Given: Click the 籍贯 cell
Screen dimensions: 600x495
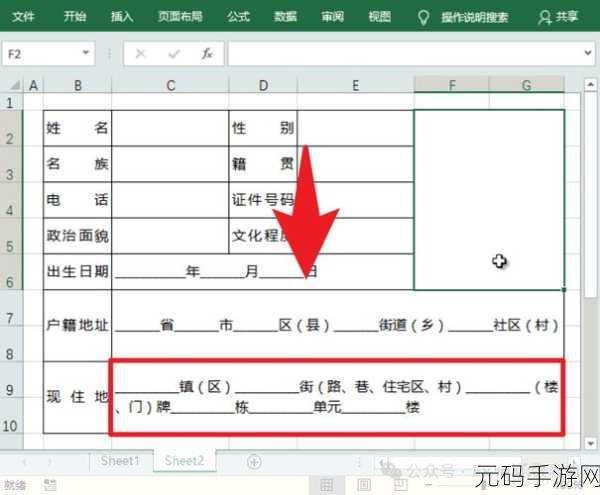Looking at the screenshot, I should point(263,164).
